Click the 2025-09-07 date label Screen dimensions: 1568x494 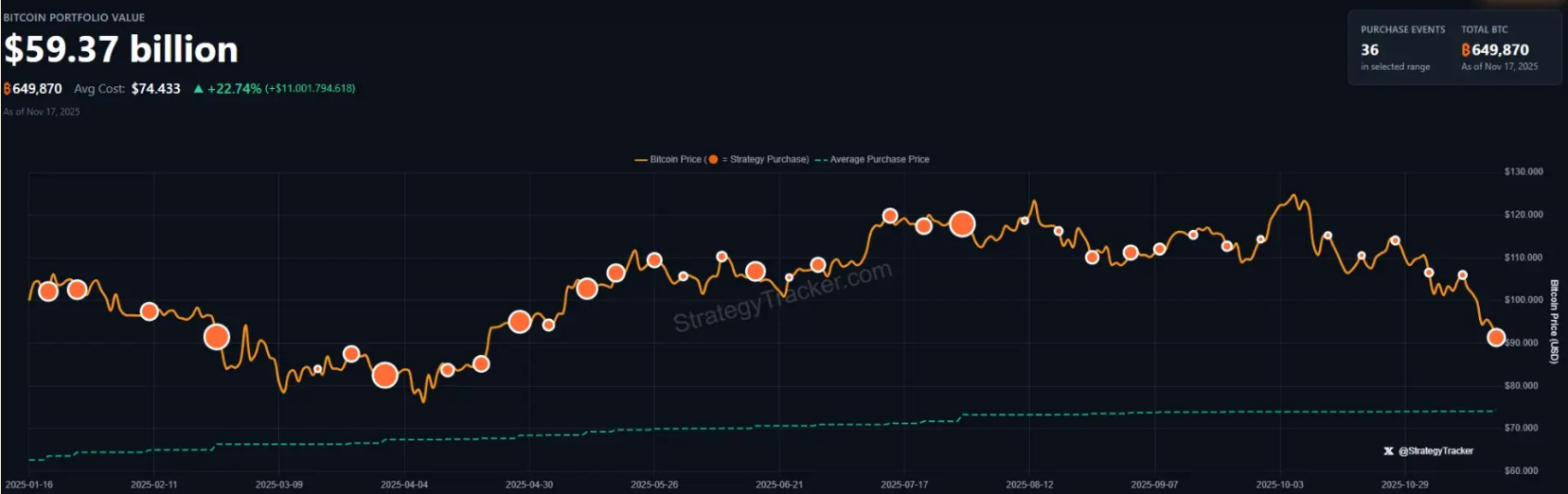coord(1154,485)
